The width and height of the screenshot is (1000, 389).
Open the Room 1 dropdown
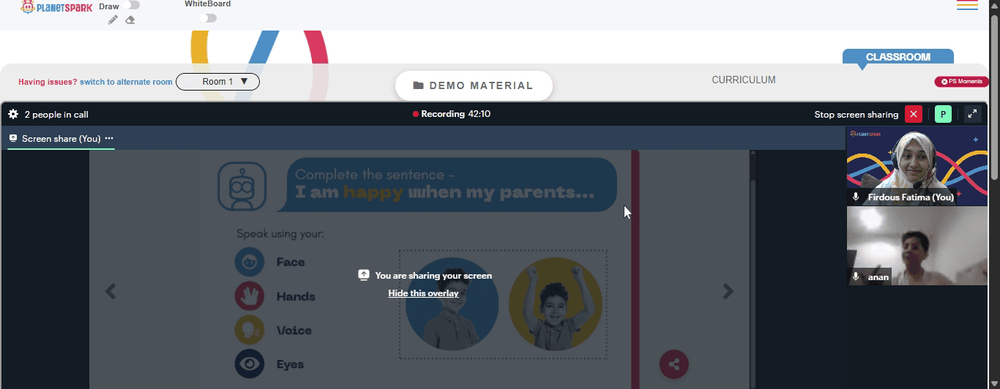pos(217,82)
